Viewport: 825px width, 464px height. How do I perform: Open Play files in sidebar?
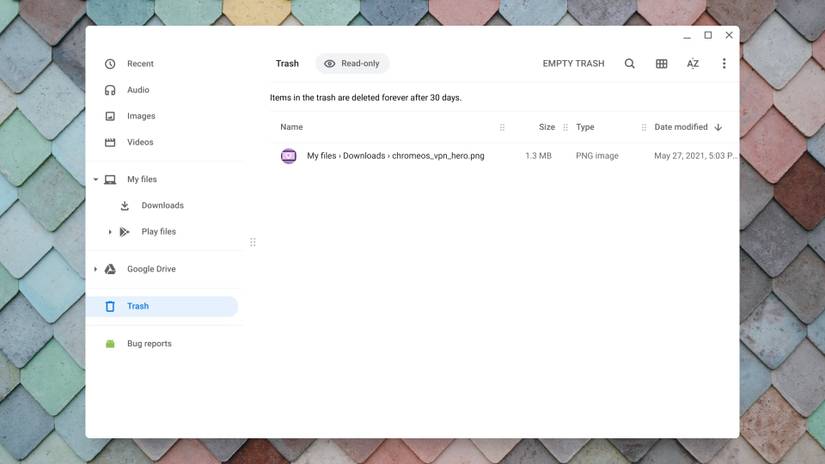pyautogui.click(x=158, y=231)
